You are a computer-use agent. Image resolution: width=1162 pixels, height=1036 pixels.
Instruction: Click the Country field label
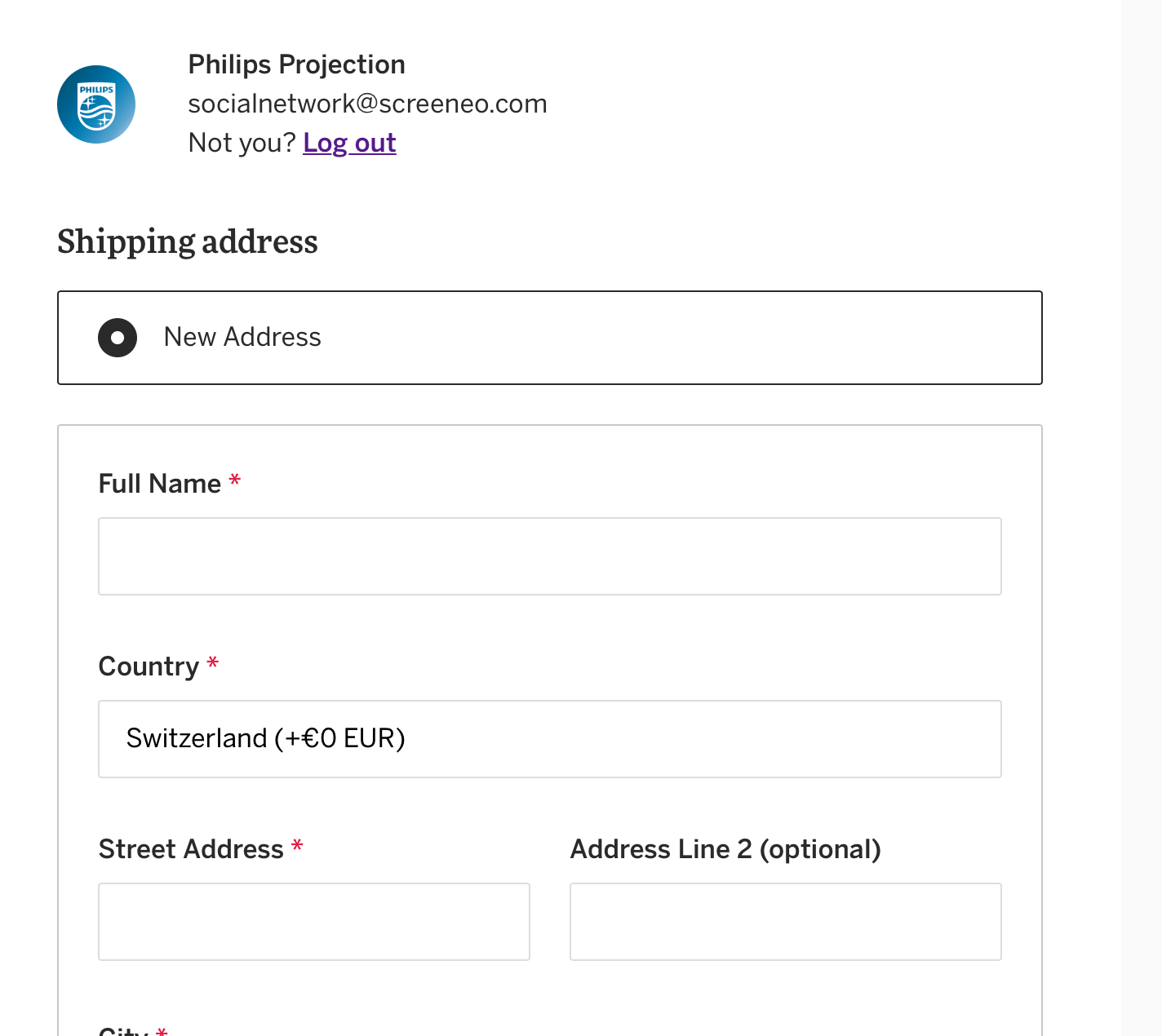click(149, 666)
